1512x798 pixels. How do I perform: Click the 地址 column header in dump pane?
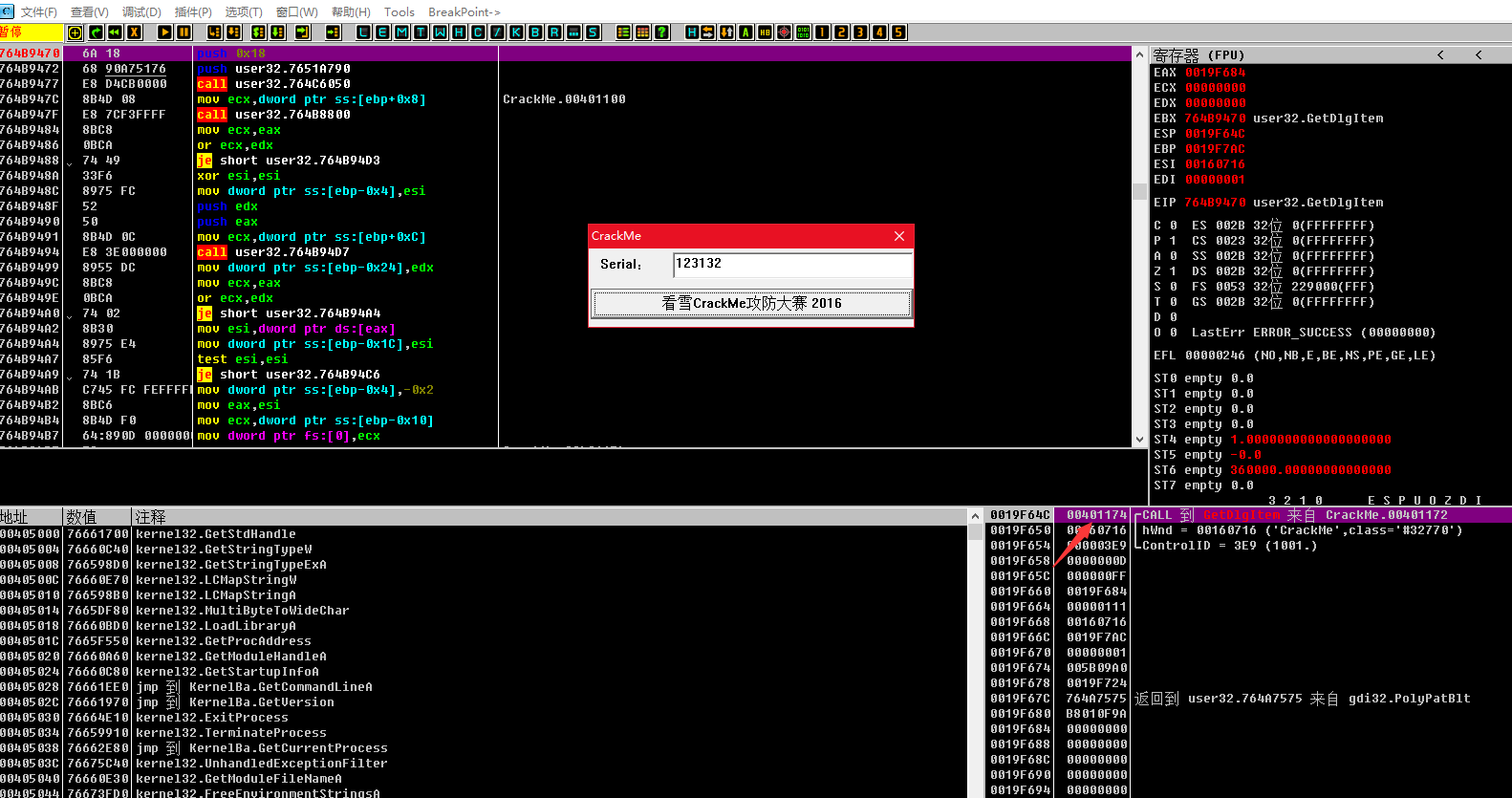31,517
